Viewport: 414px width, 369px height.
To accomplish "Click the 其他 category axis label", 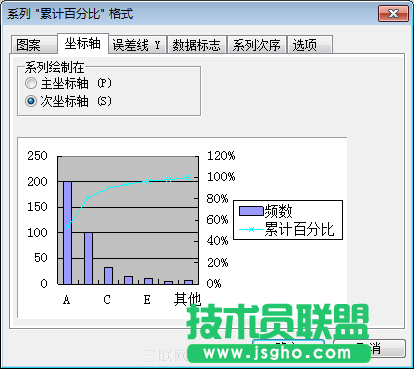I will point(187,299).
